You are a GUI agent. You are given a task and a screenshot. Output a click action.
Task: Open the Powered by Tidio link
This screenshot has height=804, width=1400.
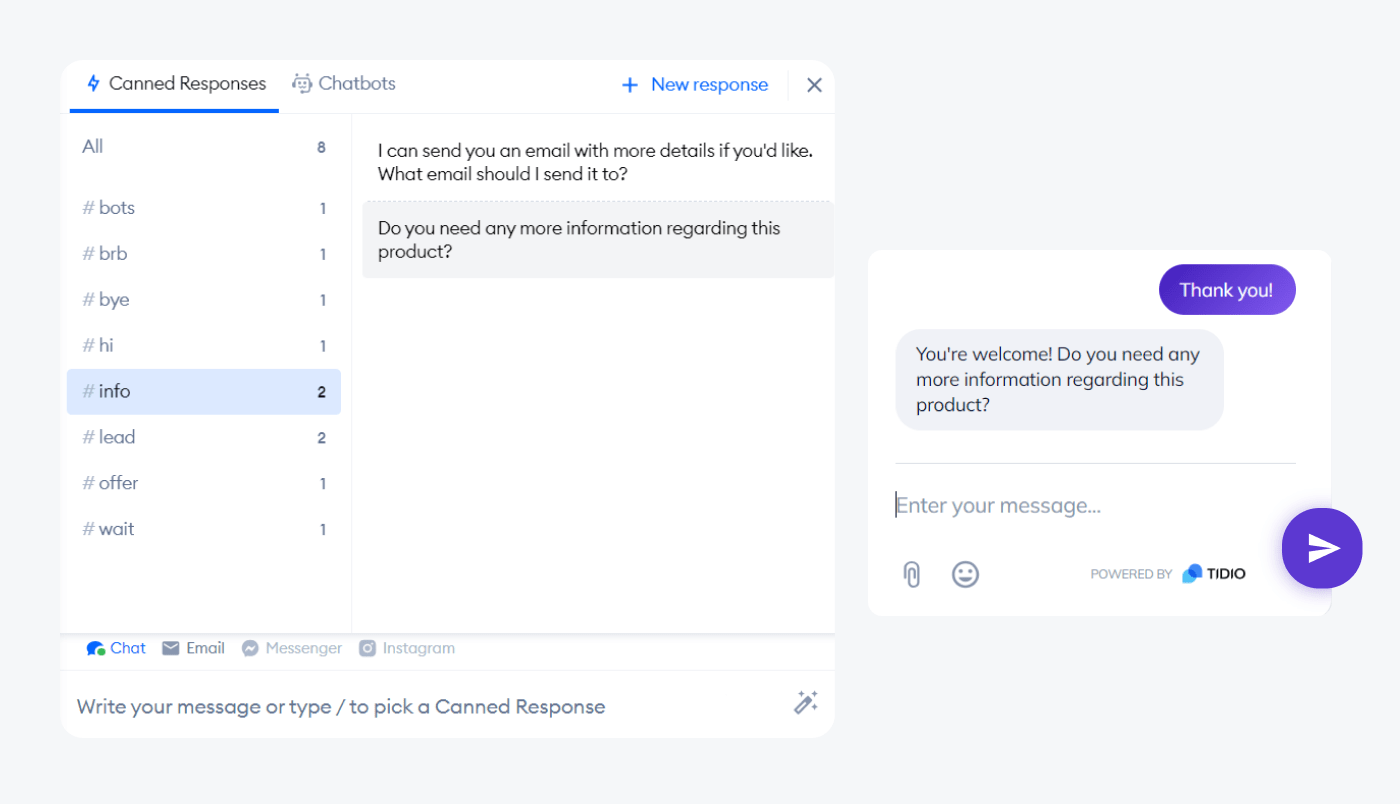point(1168,574)
